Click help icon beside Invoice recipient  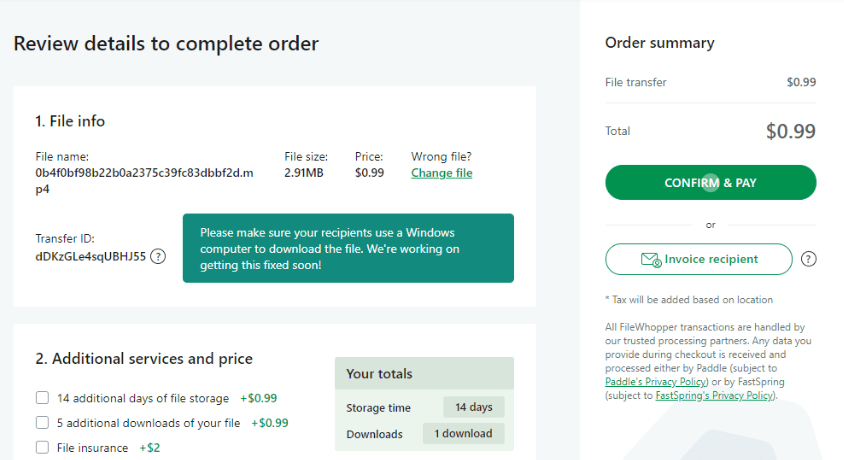(809, 259)
